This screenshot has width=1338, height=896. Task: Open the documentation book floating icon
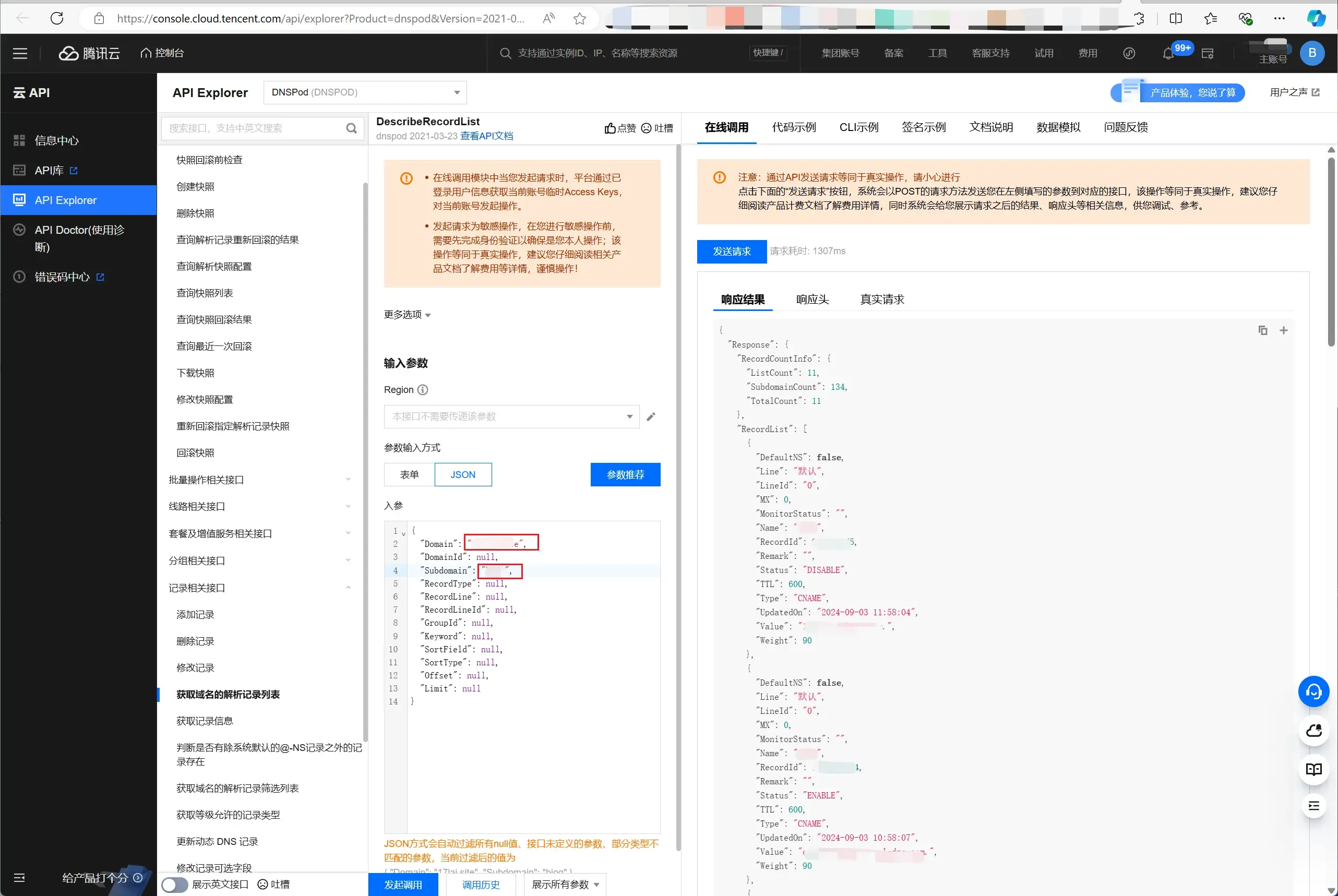coord(1313,769)
